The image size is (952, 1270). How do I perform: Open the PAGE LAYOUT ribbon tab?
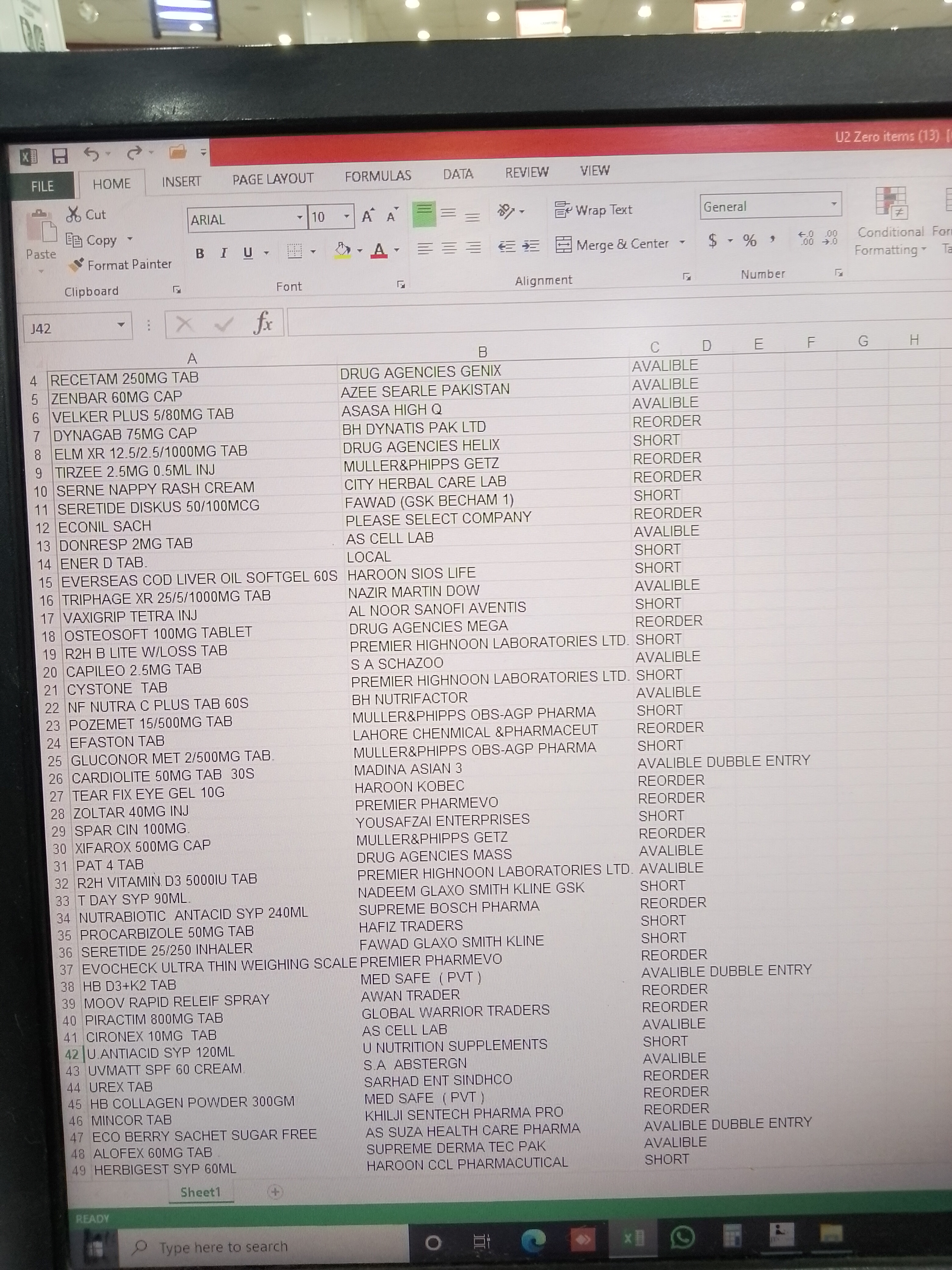pyautogui.click(x=272, y=179)
